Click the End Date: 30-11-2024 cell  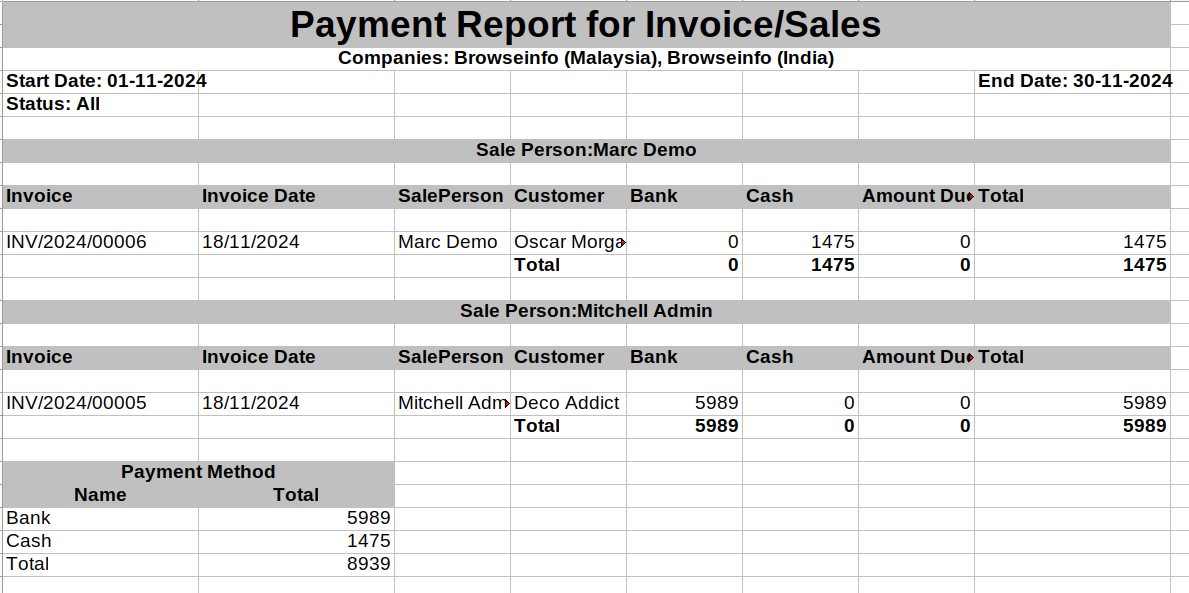[x=1074, y=81]
